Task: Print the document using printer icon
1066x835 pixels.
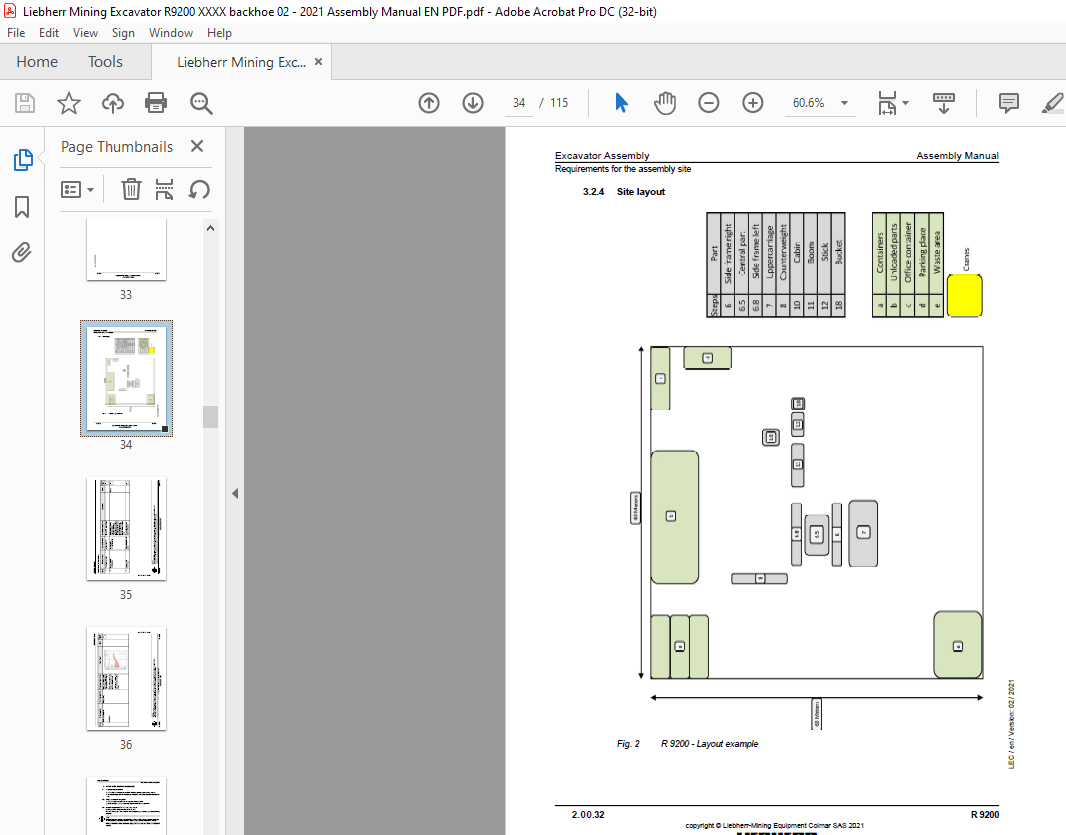Action: (x=156, y=103)
